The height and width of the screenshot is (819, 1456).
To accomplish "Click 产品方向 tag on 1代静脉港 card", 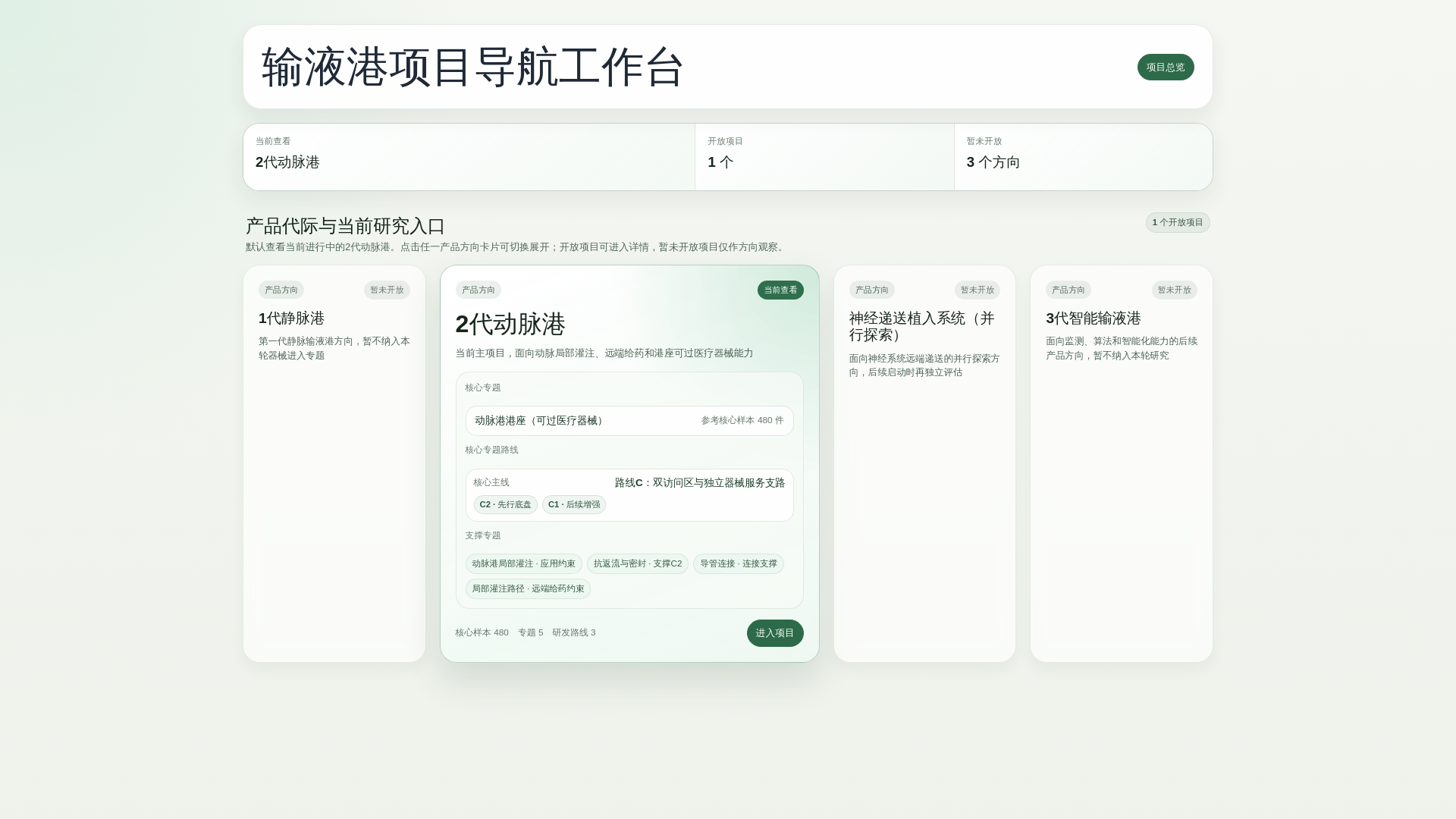I will (x=281, y=290).
